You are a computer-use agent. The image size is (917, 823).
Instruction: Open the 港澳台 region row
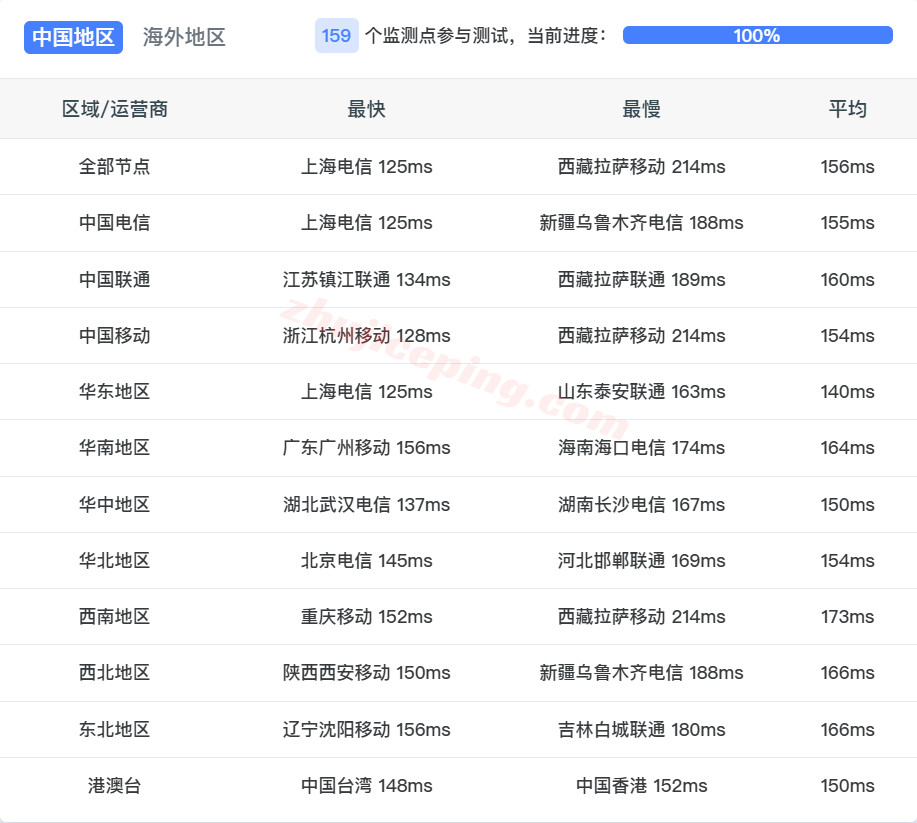click(114, 786)
